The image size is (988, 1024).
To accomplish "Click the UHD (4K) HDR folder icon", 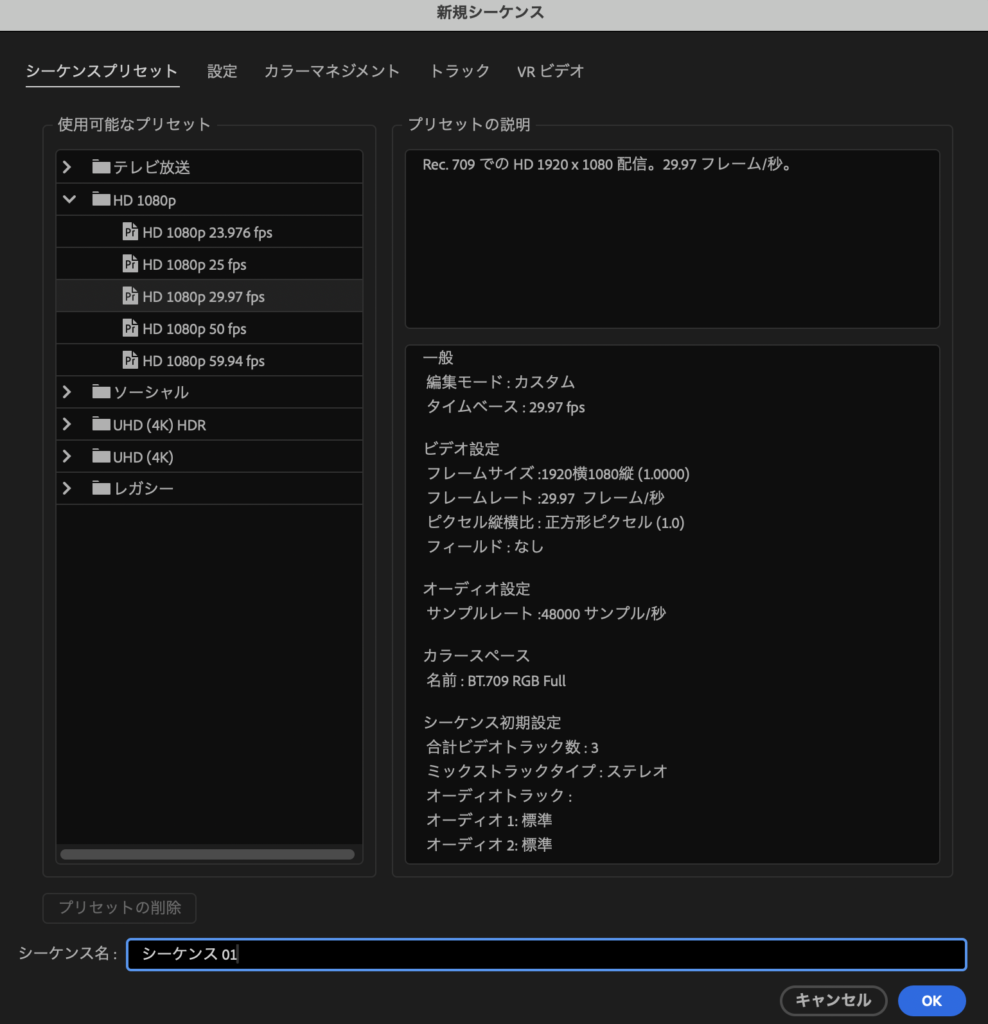I will (x=100, y=424).
